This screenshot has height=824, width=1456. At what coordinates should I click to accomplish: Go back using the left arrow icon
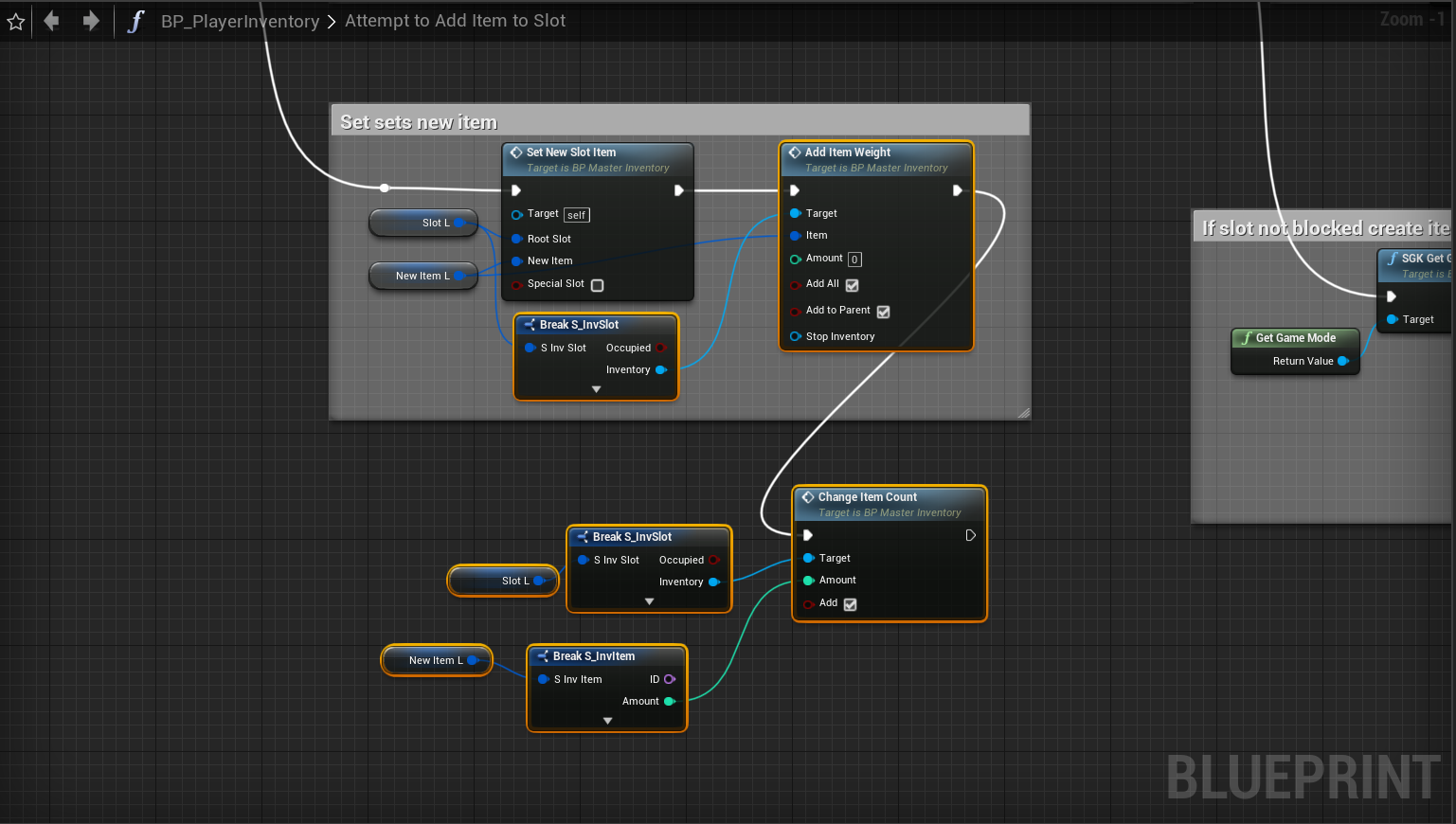pyautogui.click(x=52, y=21)
